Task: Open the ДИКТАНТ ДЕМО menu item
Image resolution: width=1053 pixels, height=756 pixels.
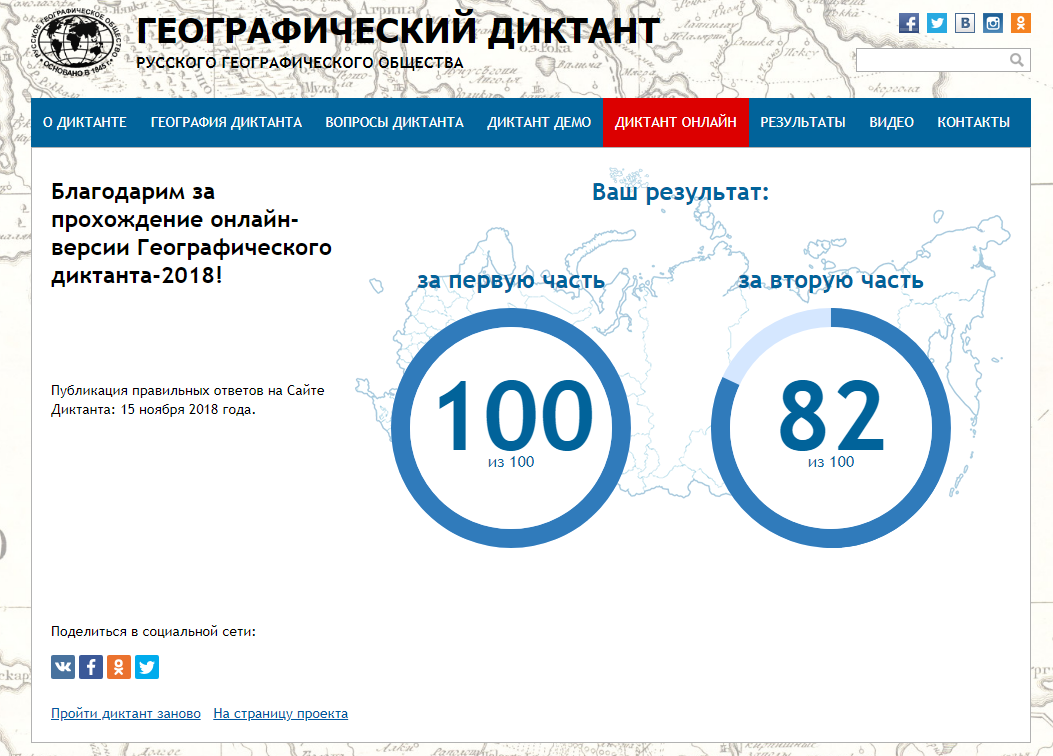Action: (539, 122)
